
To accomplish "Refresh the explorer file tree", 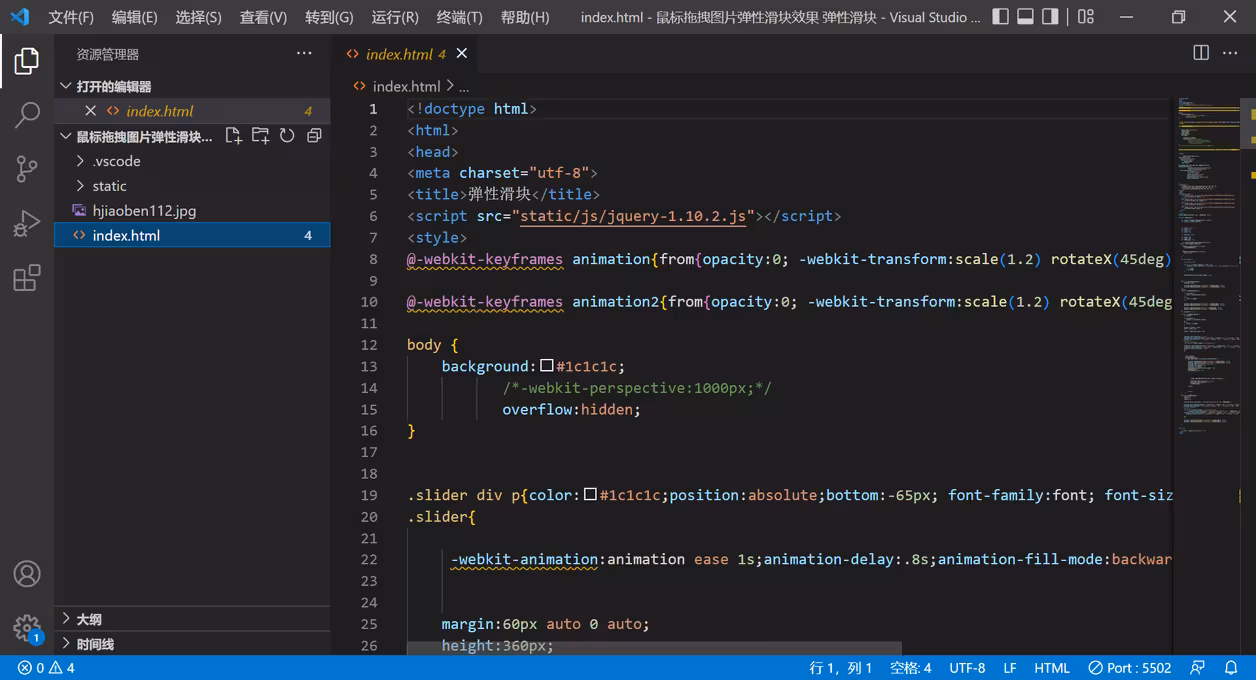I will point(287,136).
